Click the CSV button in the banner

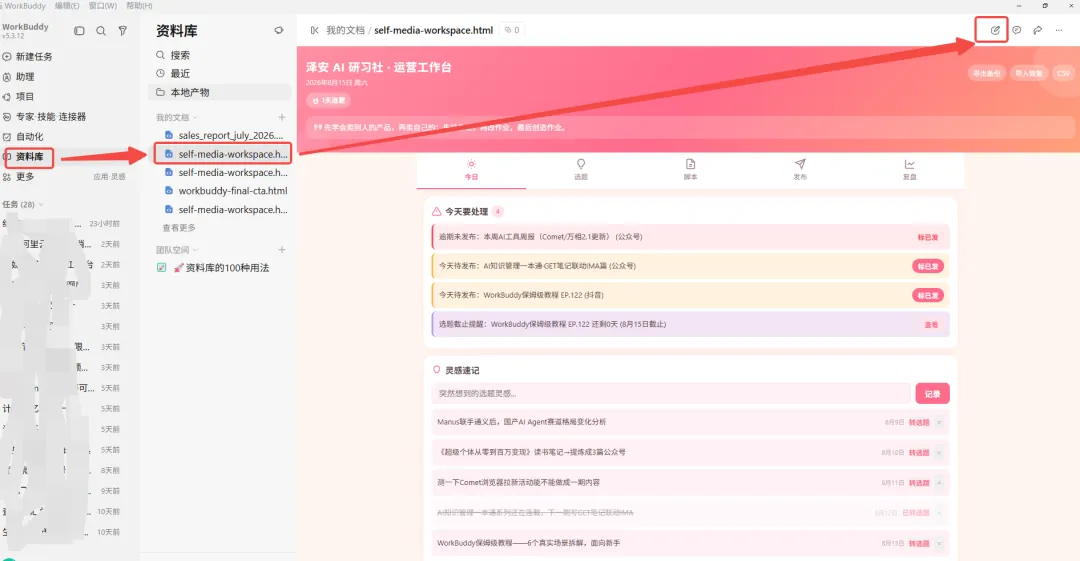click(x=1063, y=73)
